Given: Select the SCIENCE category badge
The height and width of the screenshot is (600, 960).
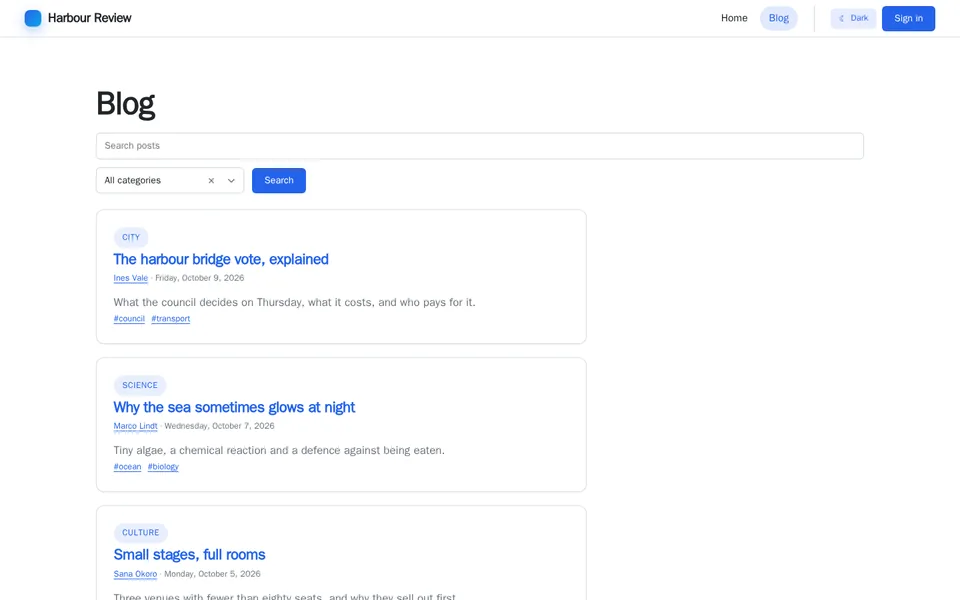Looking at the screenshot, I should point(140,385).
